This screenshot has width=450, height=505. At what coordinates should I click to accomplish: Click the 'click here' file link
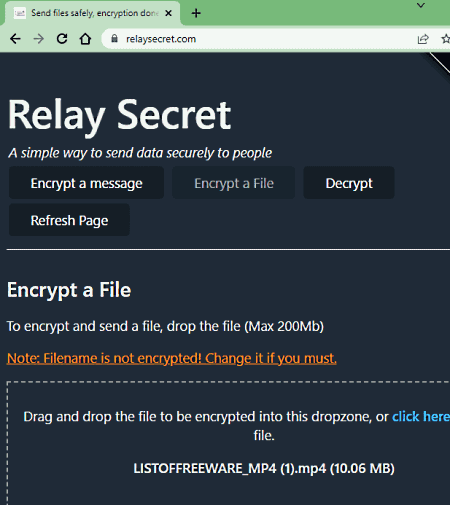tap(421, 417)
